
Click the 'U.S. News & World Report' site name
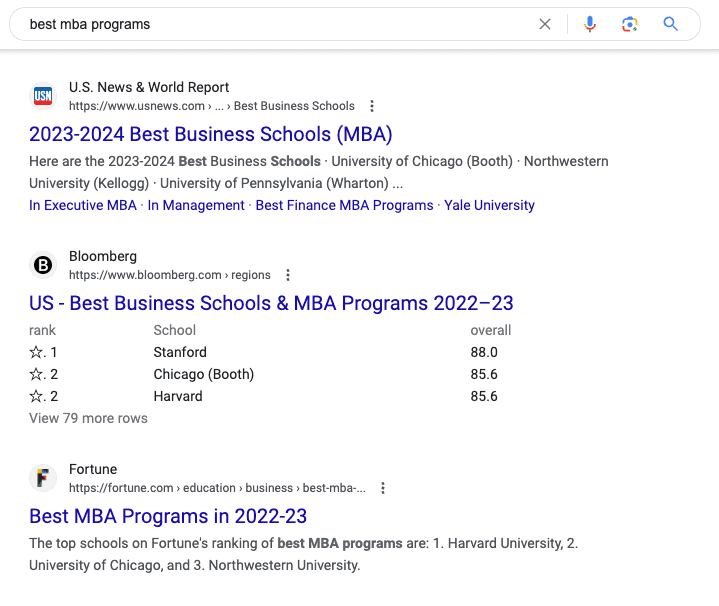tap(149, 87)
